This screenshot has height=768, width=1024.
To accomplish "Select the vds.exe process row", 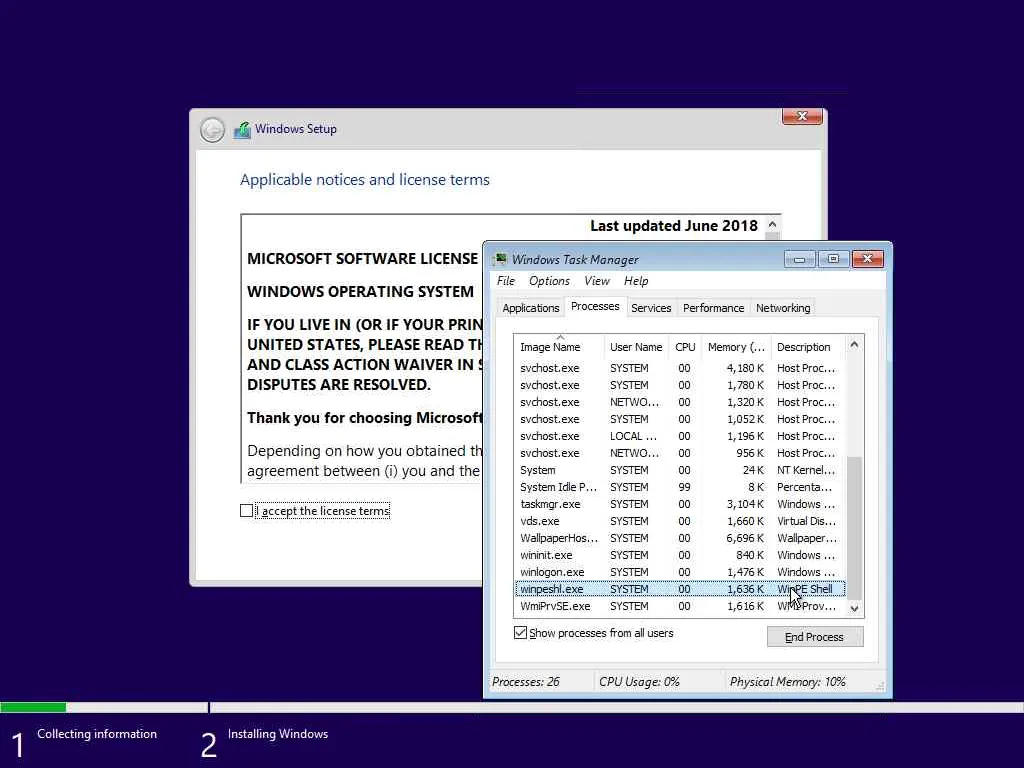I will coord(680,521).
